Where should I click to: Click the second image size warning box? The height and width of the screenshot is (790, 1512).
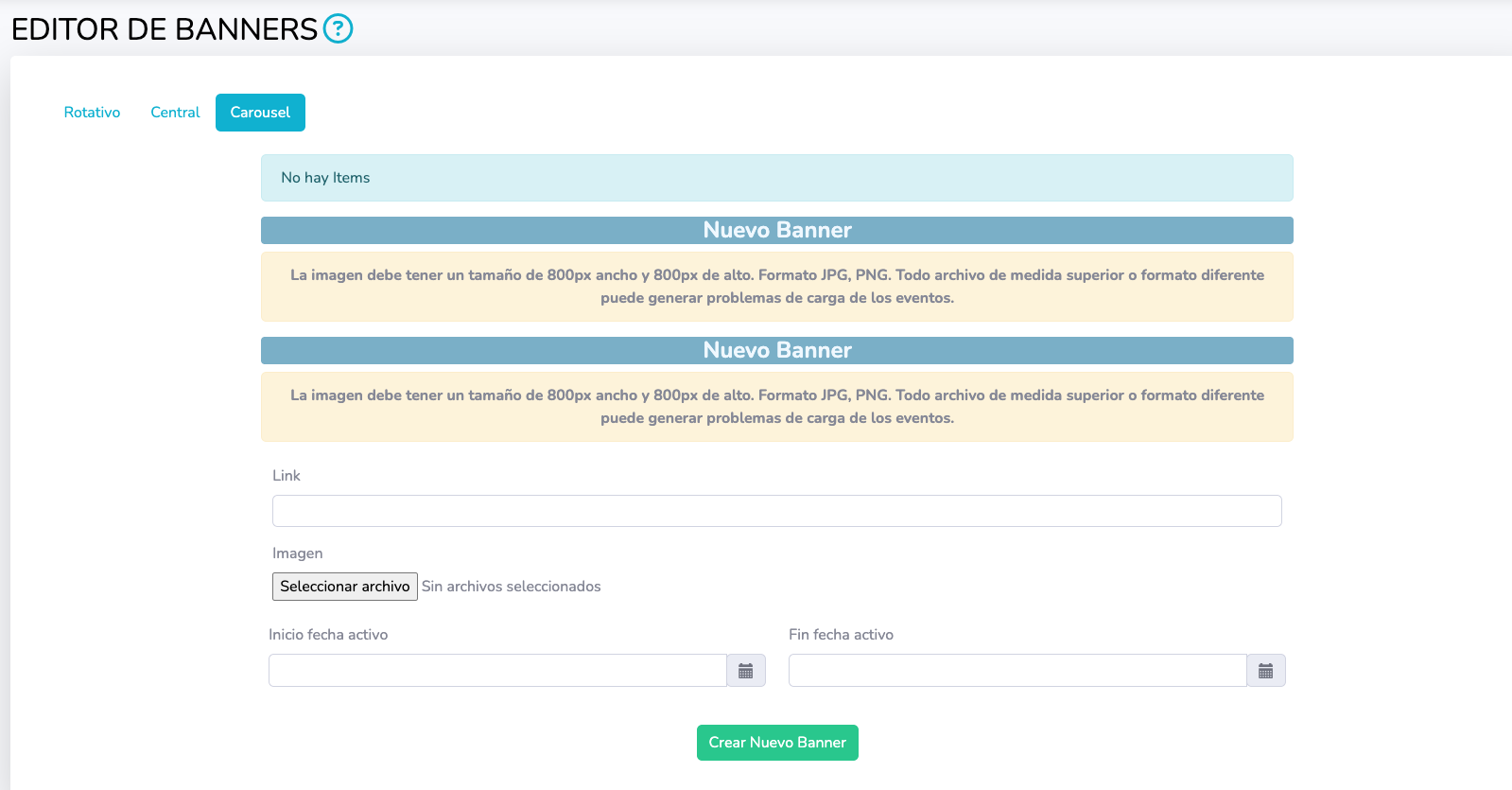[776, 407]
